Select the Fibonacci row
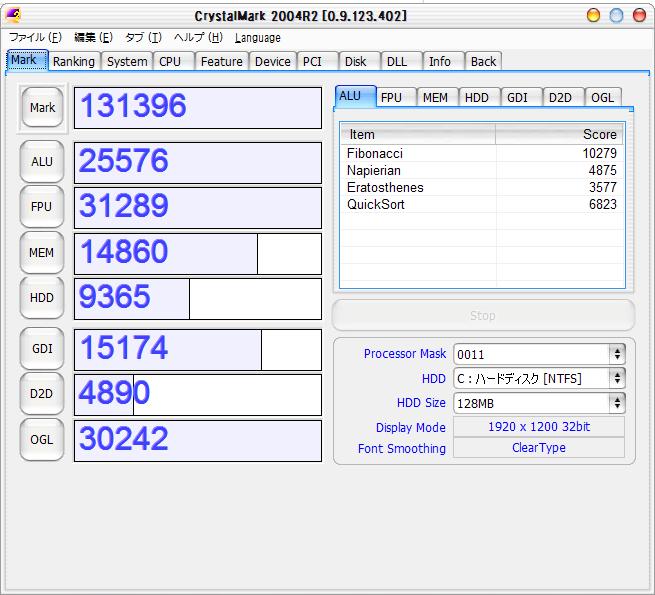Image resolution: width=655 pixels, height=595 pixels. coord(482,153)
